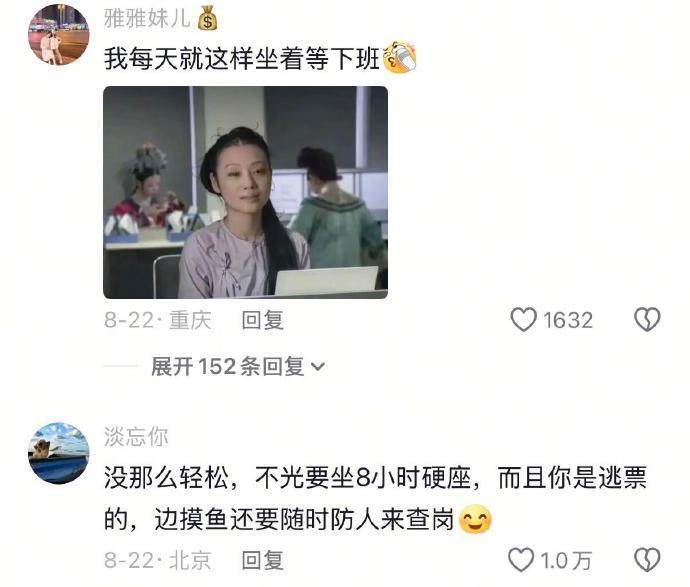
Task: Click the comment text starting 没那么轻松
Action: click(375, 499)
